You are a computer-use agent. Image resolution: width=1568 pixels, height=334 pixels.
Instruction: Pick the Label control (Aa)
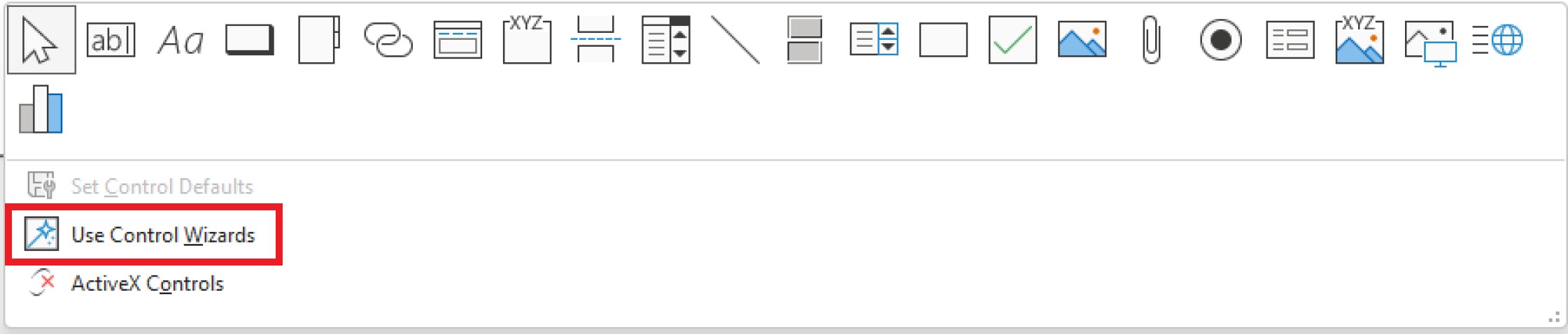coord(180,41)
